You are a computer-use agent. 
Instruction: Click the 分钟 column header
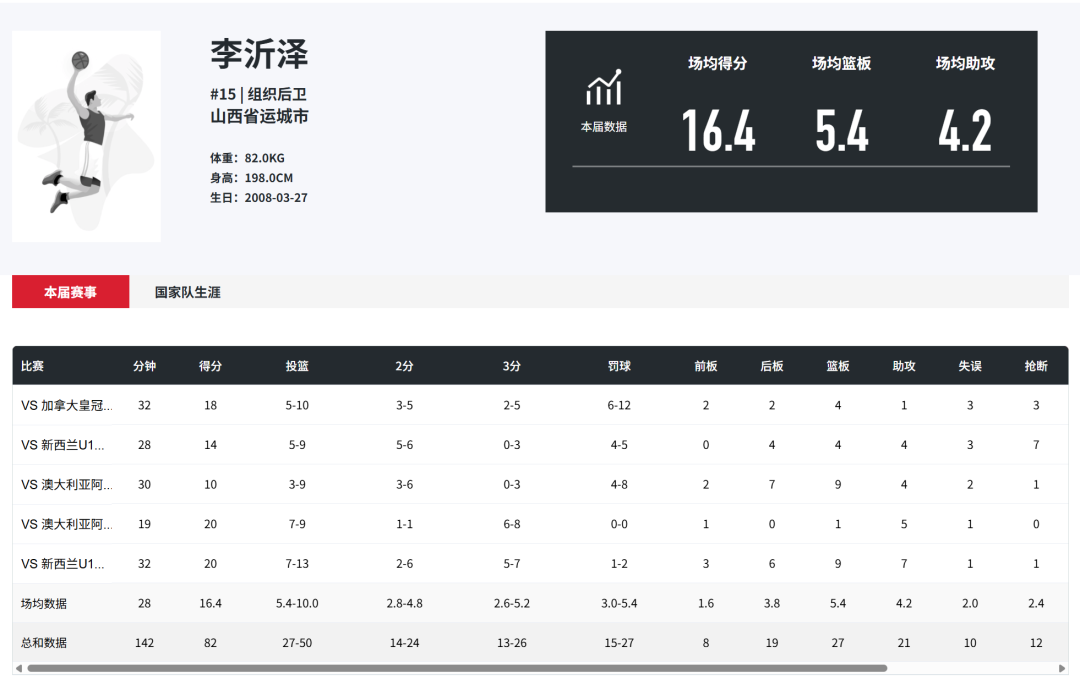click(x=144, y=366)
